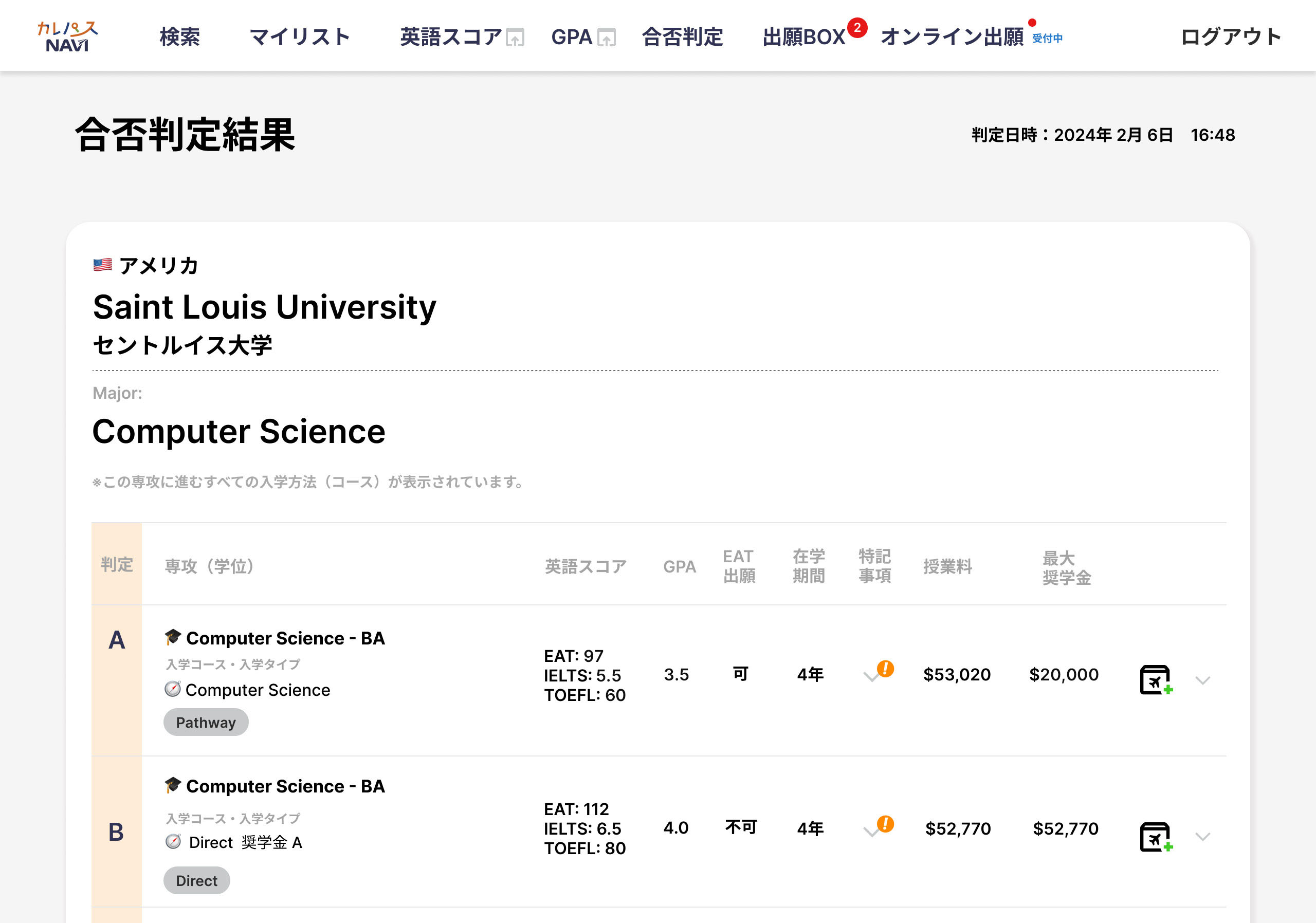Expand details for the Pathway course row
The image size is (1316, 923).
(1203, 681)
